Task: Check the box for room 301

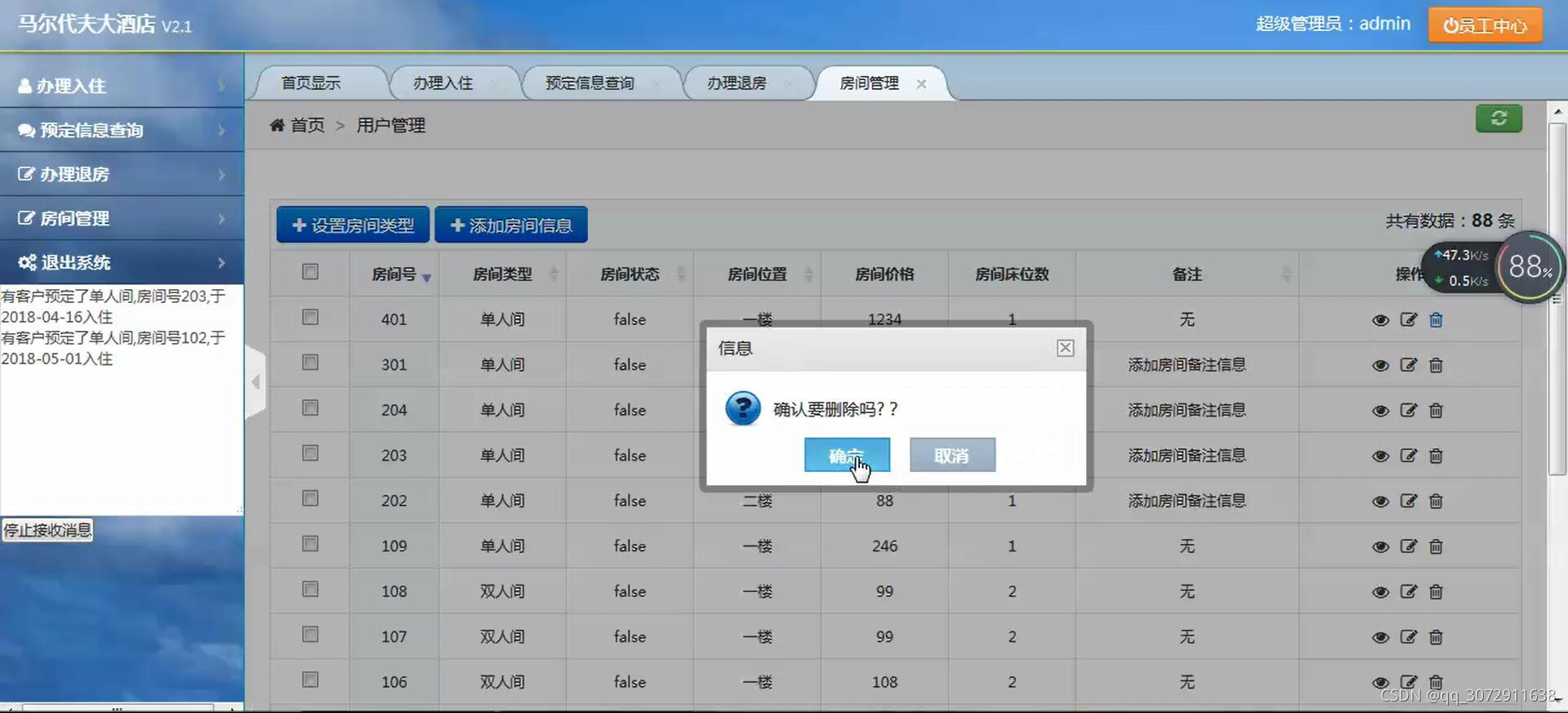Action: point(310,362)
